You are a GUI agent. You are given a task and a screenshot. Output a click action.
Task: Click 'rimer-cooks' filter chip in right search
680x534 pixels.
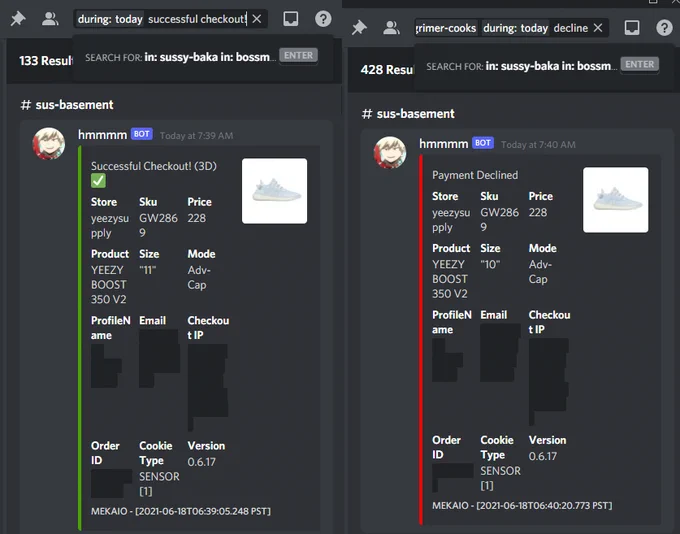click(x=446, y=28)
